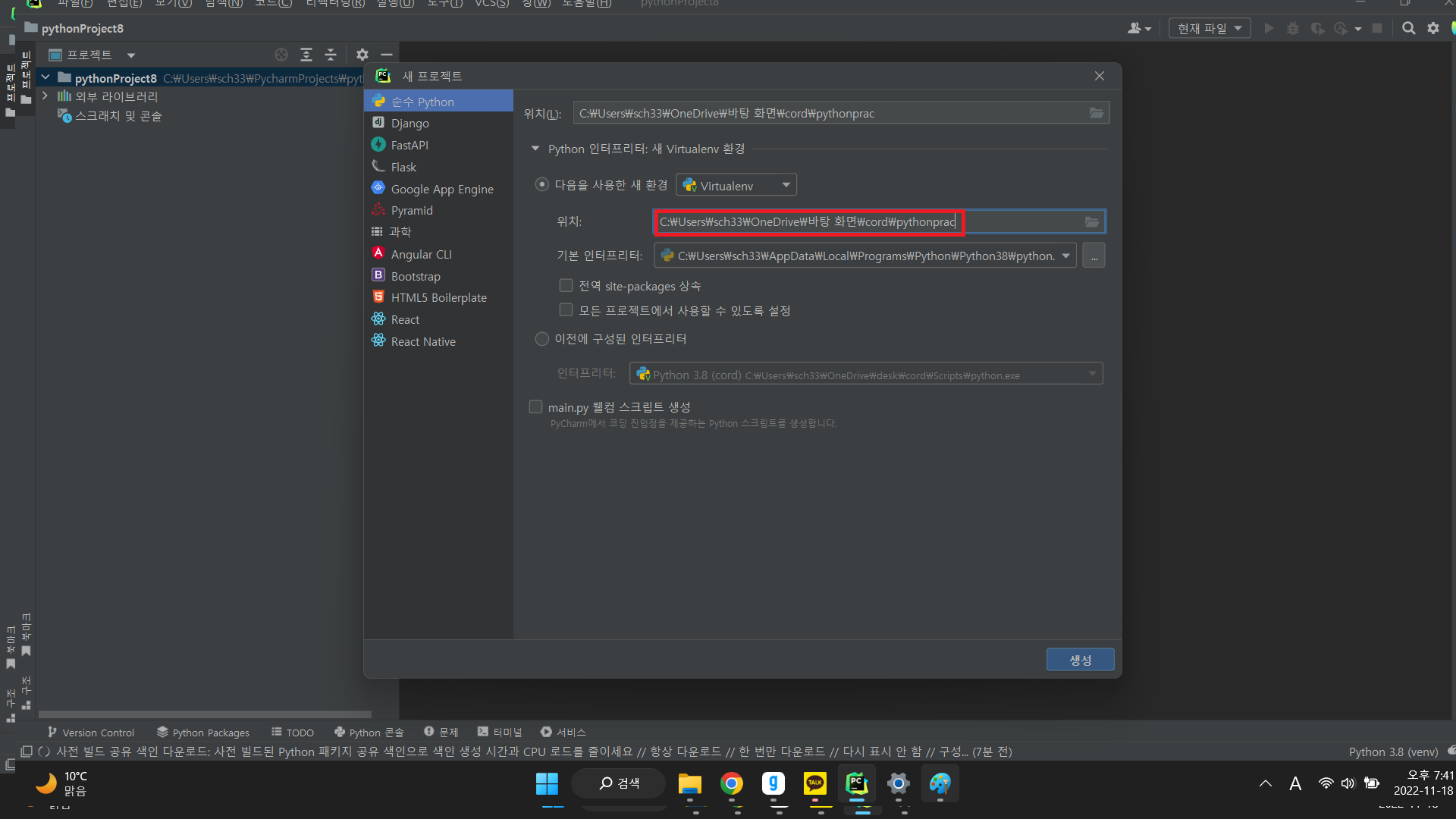Open the Python Packages tool tab
Image resolution: width=1456 pixels, height=819 pixels.
pyautogui.click(x=203, y=733)
